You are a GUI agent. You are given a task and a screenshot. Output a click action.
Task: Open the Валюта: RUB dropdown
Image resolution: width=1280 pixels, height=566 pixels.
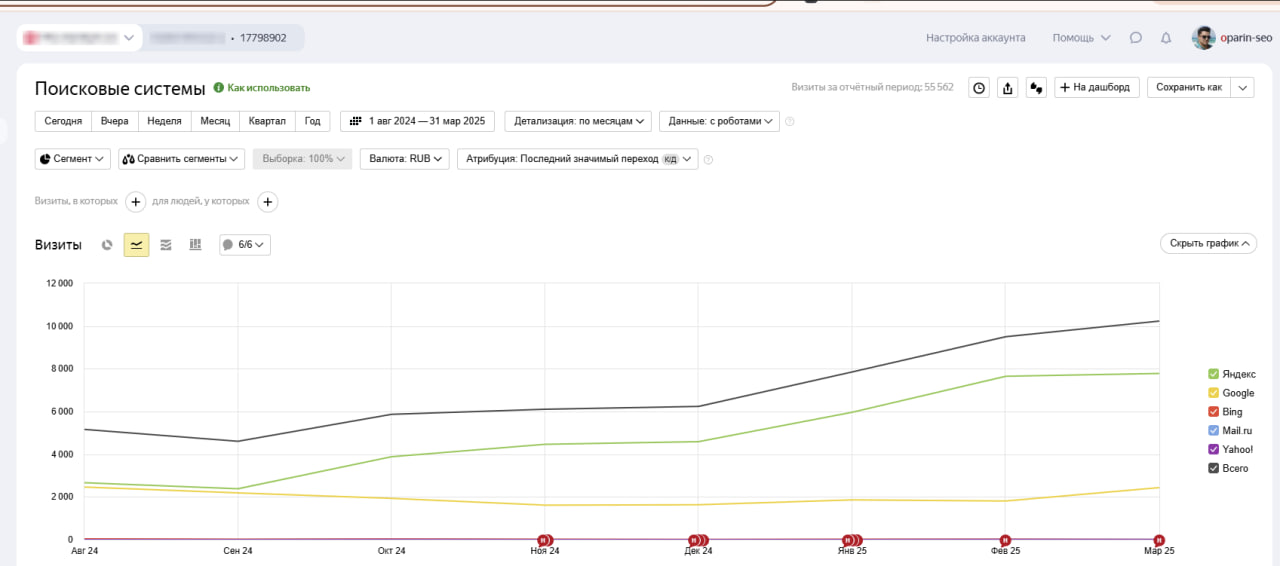pos(405,159)
